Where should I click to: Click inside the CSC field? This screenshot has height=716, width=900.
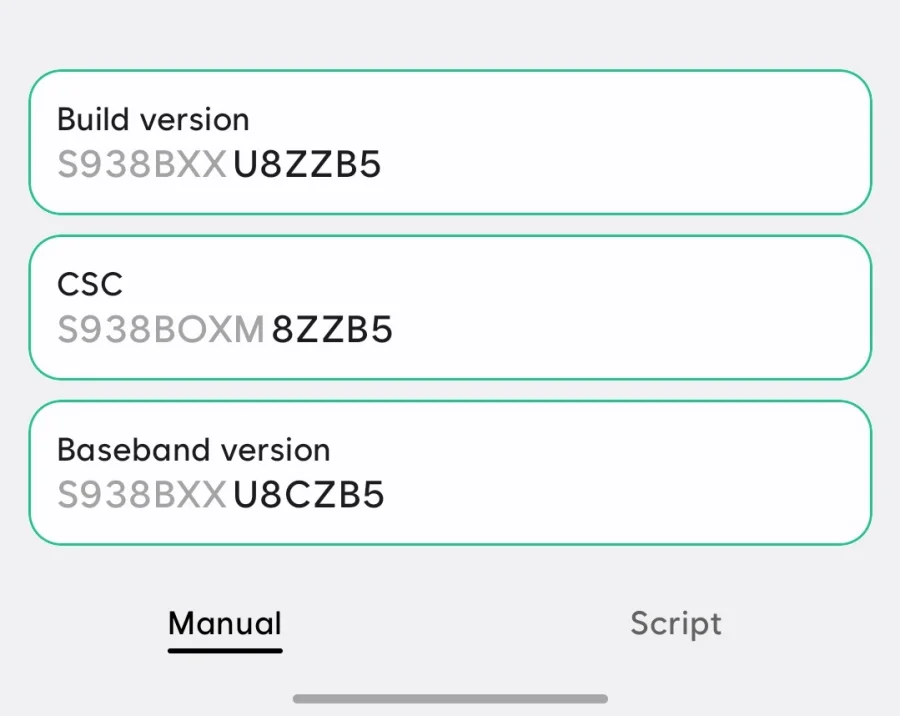(x=450, y=305)
